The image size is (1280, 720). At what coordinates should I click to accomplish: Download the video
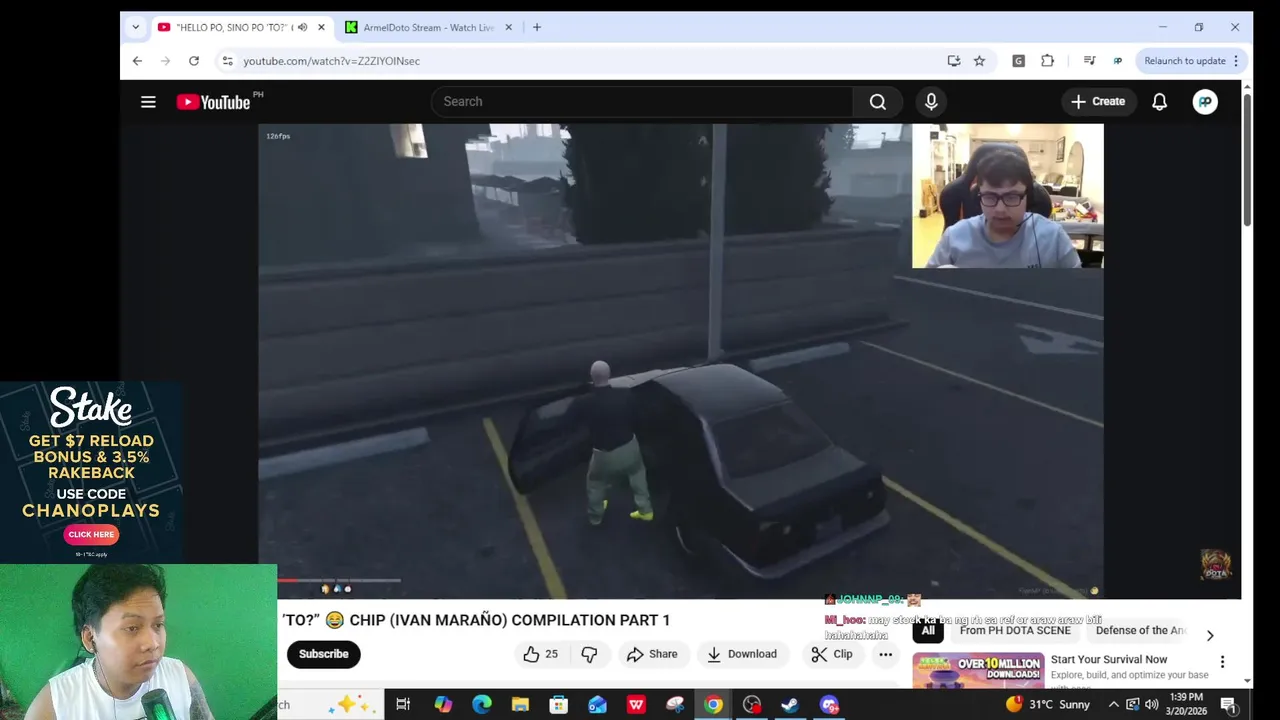[741, 654]
